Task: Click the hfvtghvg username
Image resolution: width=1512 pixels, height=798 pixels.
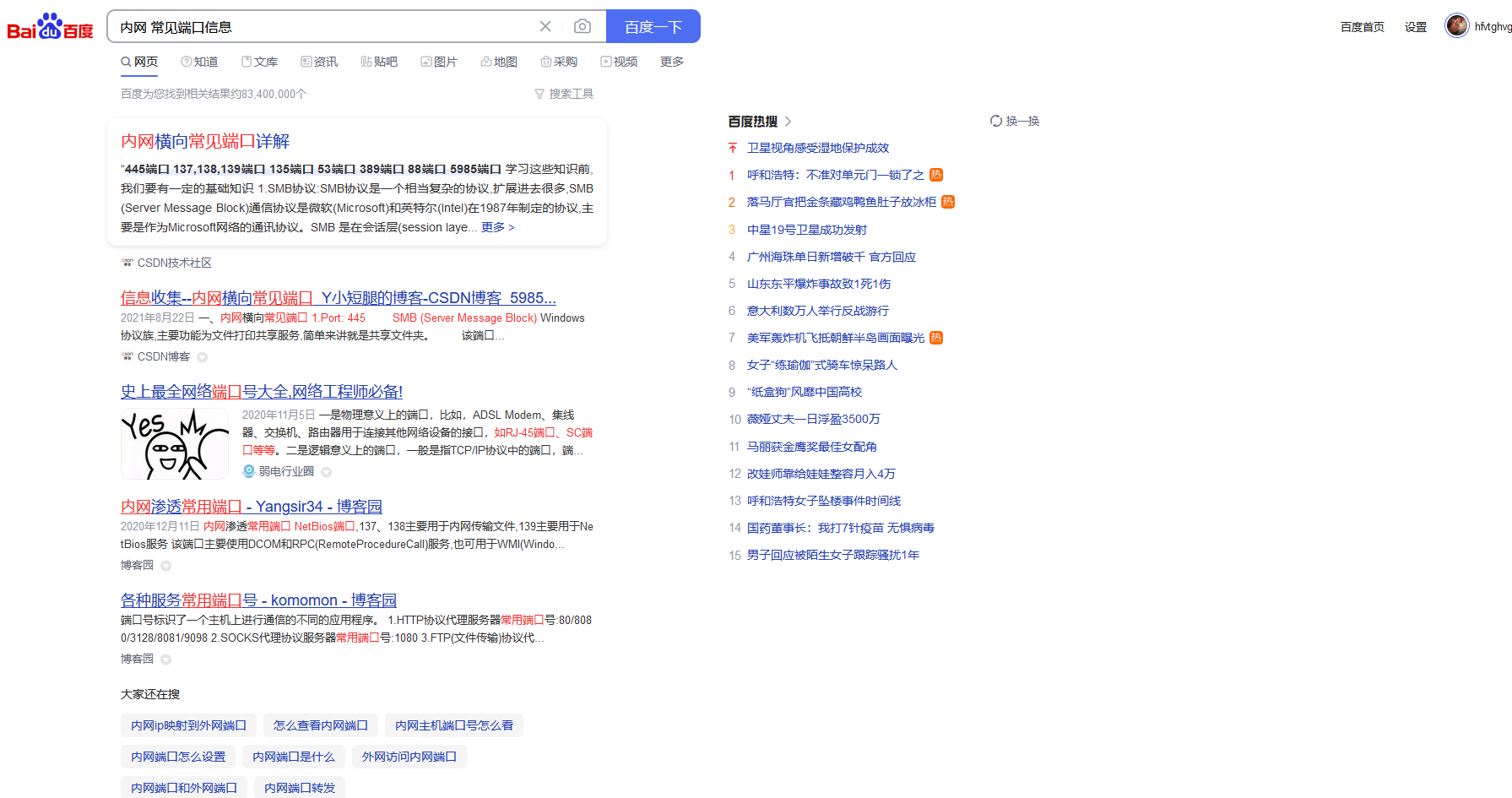Action: (x=1493, y=26)
